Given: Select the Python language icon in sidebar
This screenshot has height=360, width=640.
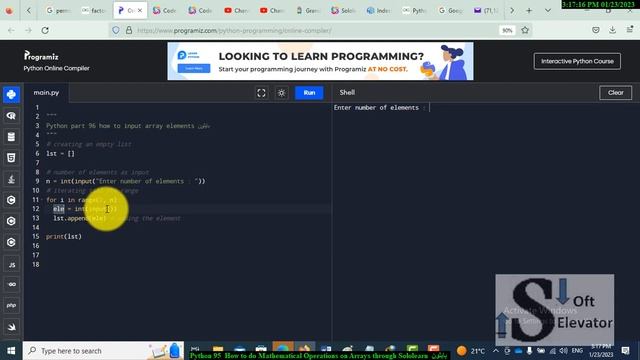Looking at the screenshot, I should (11, 94).
